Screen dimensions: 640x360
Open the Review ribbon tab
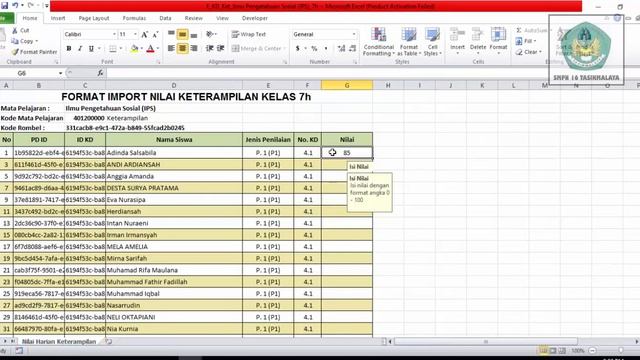[x=193, y=18]
